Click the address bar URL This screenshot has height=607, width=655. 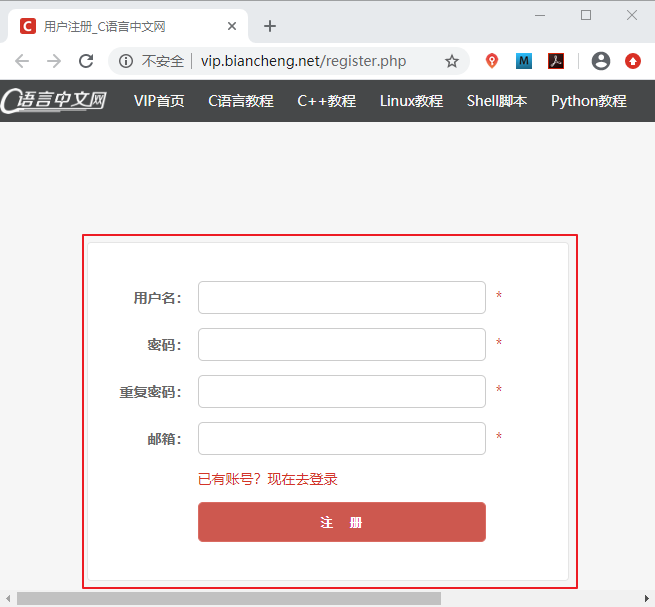[303, 61]
